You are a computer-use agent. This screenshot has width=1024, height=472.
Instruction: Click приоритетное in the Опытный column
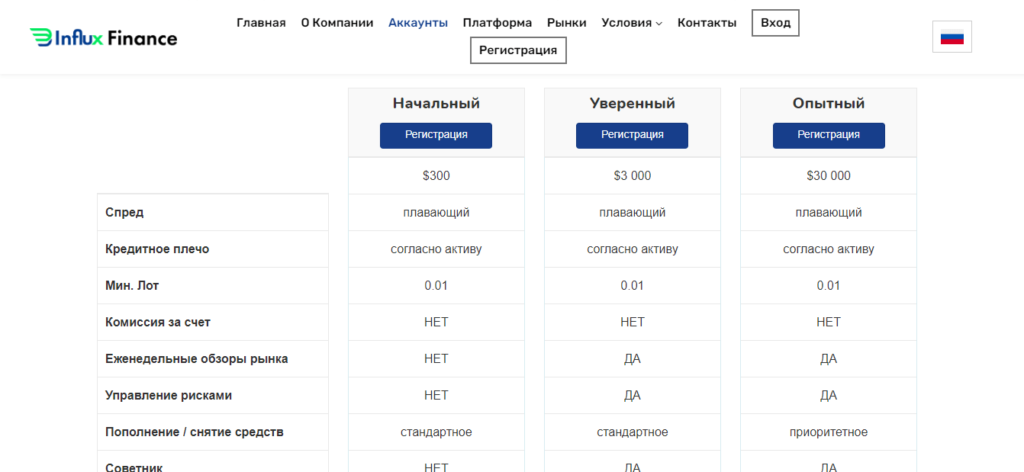pyautogui.click(x=829, y=432)
